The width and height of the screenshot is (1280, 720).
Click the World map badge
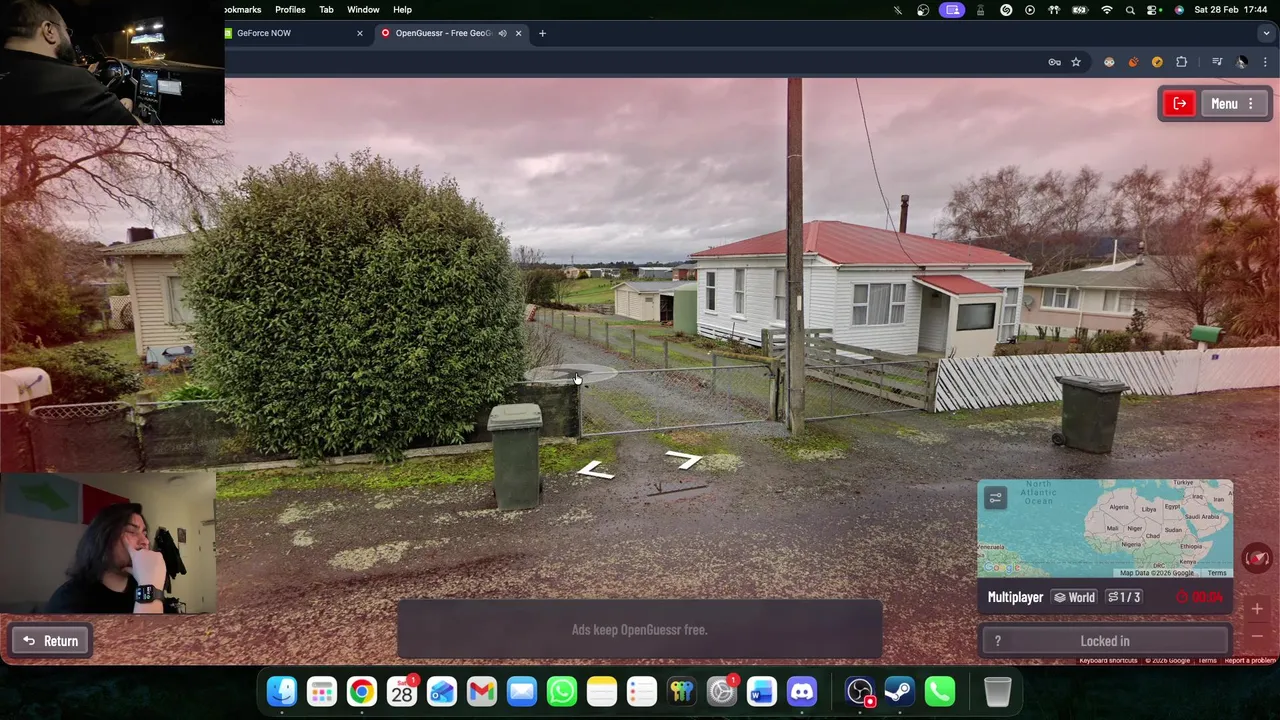[x=1074, y=597]
